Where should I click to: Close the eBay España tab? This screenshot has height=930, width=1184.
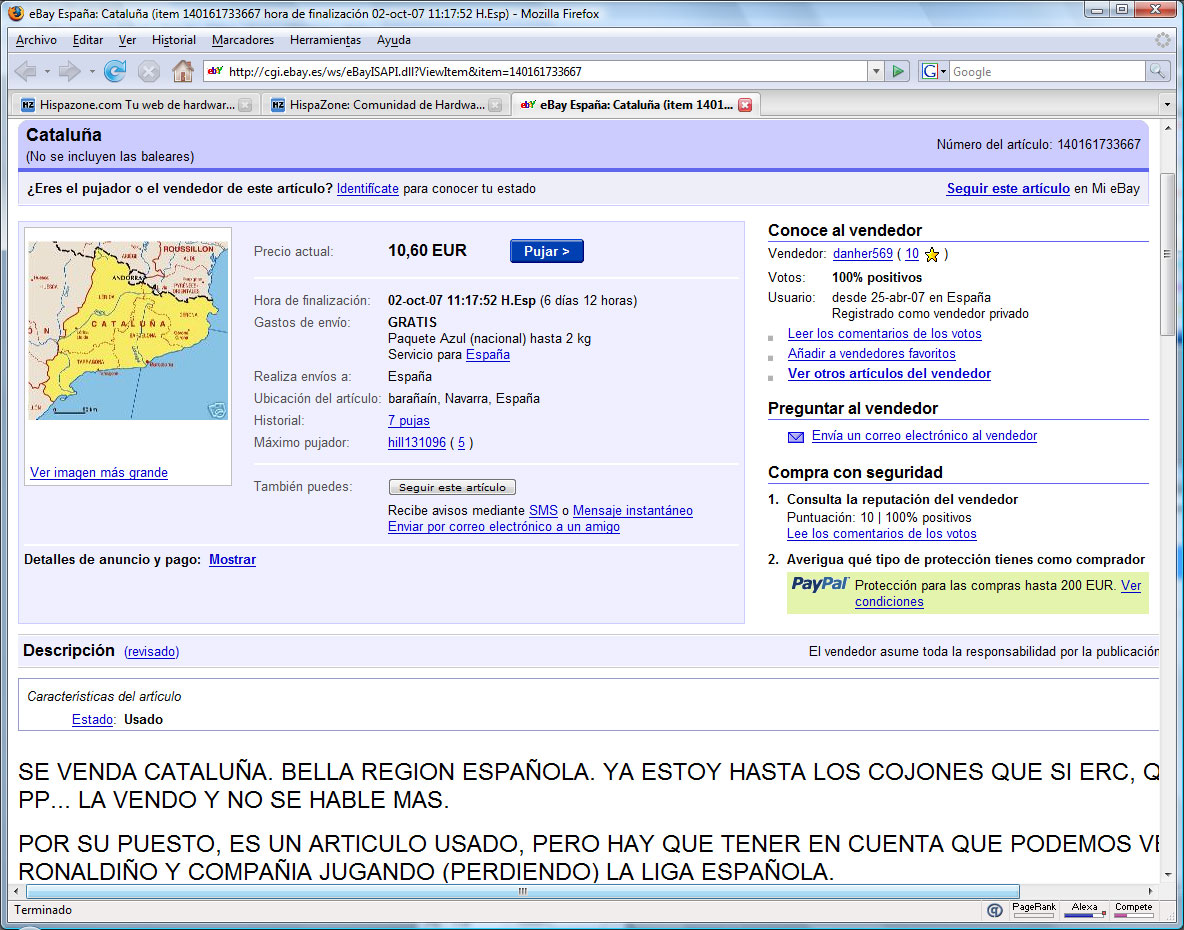[x=745, y=105]
